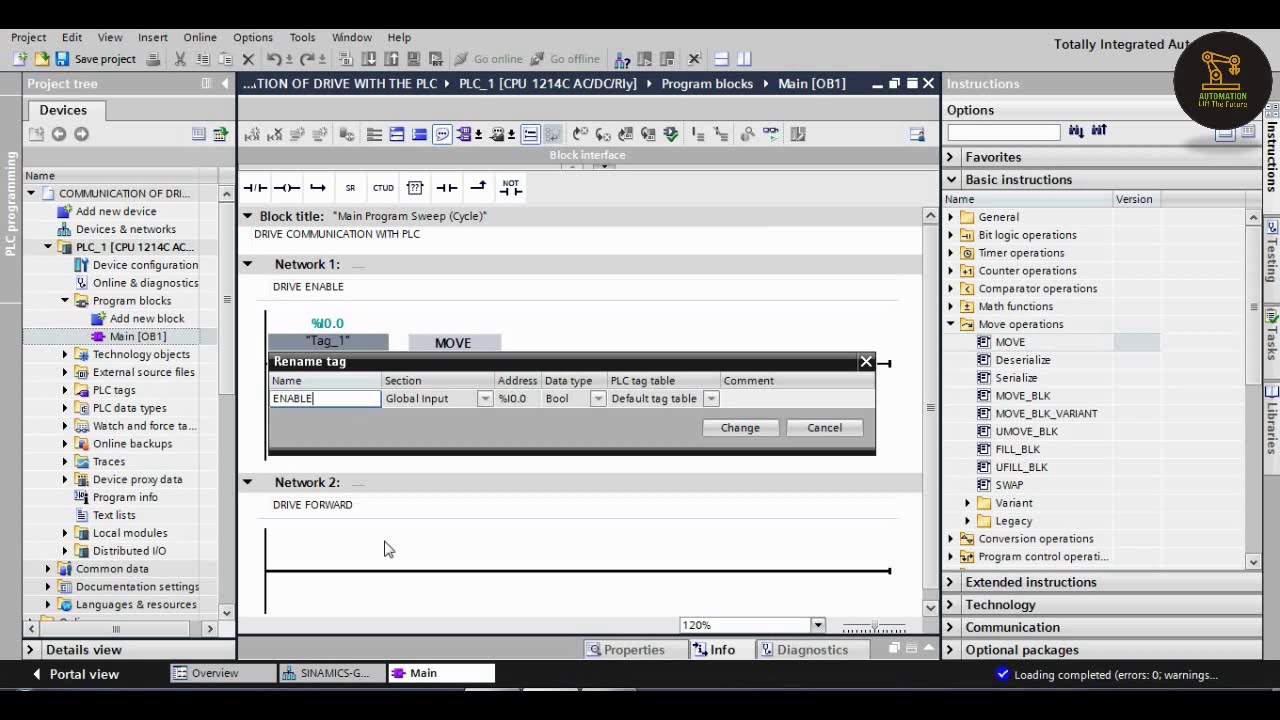Open Device configuration in project tree
Image resolution: width=1280 pixels, height=720 pixels.
pyautogui.click(x=145, y=265)
